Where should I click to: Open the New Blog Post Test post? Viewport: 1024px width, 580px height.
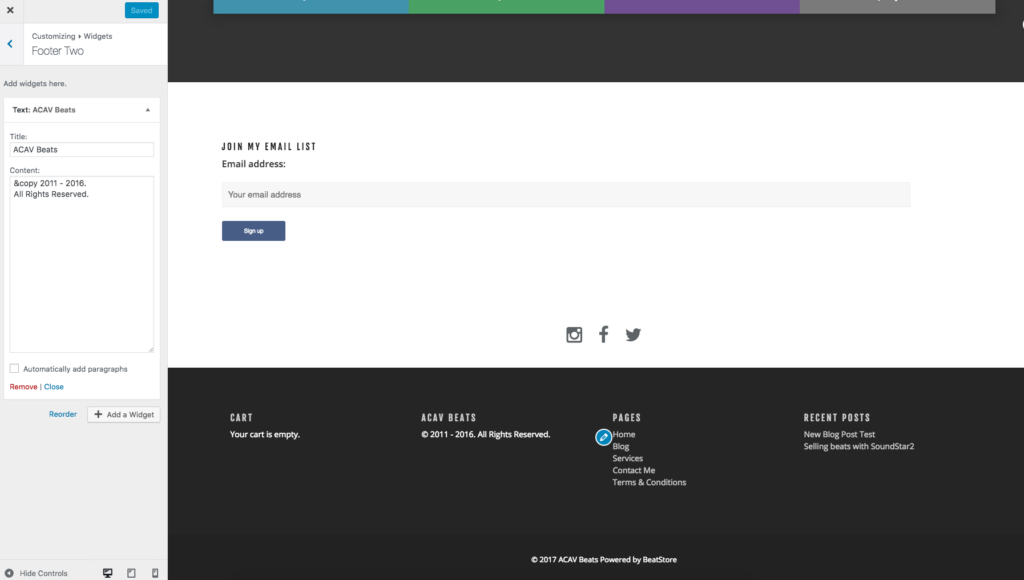click(839, 434)
